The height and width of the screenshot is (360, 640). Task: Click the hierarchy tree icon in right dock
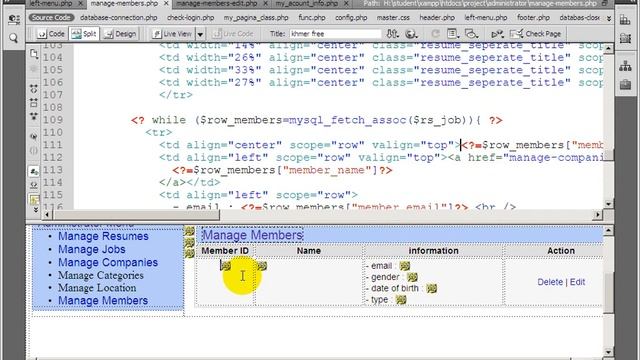[x=625, y=66]
